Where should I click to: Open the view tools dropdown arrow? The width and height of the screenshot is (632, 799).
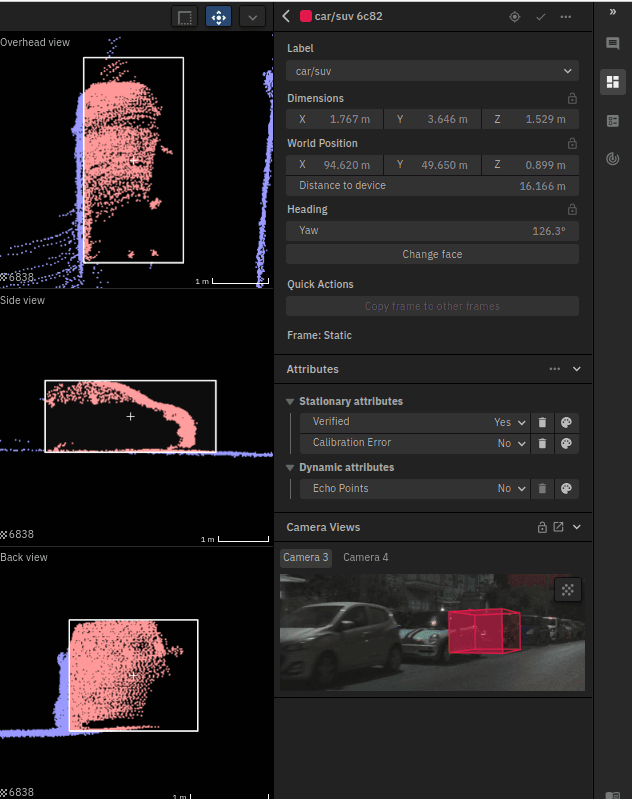click(x=252, y=17)
